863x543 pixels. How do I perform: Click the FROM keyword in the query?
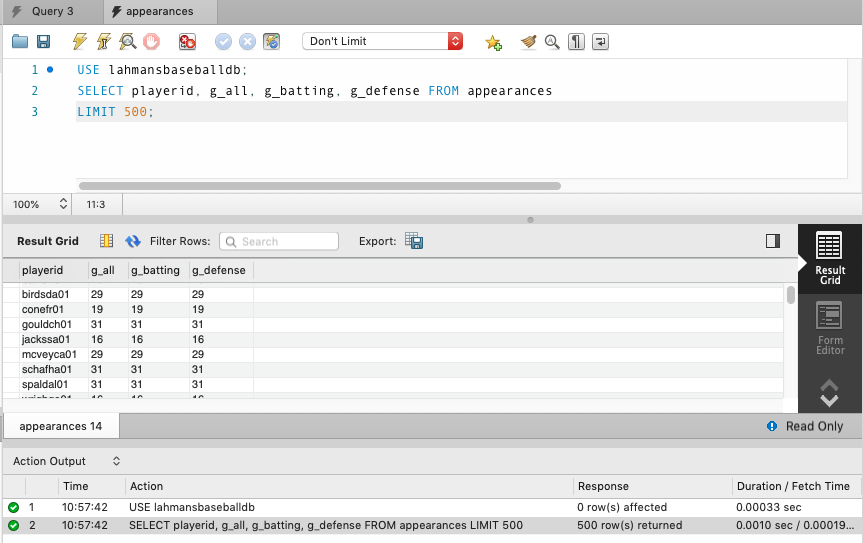(x=444, y=91)
